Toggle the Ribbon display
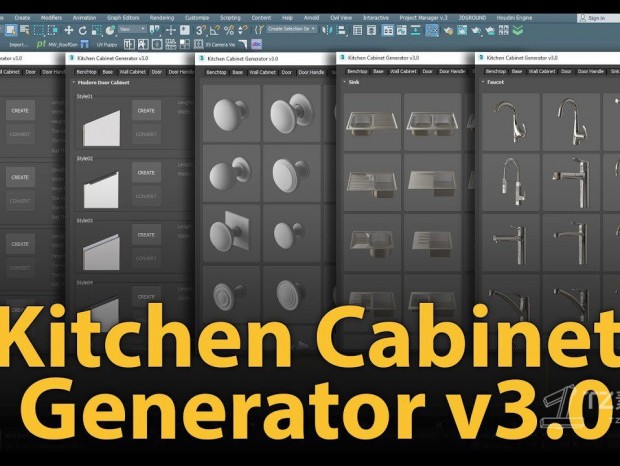Image resolution: width=620 pixels, height=466 pixels. [x=388, y=30]
